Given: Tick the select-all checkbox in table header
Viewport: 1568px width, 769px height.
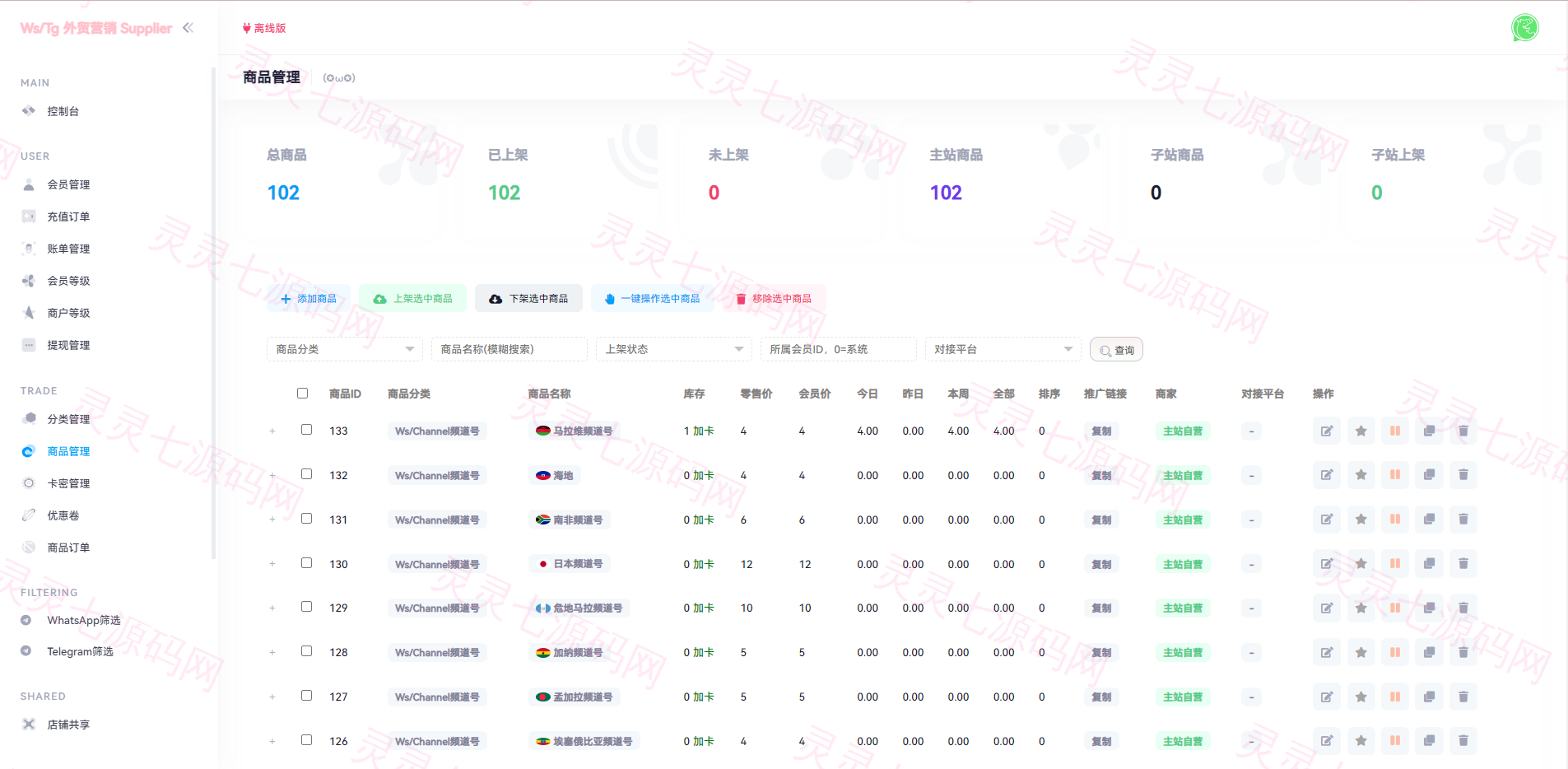Looking at the screenshot, I should click(303, 394).
